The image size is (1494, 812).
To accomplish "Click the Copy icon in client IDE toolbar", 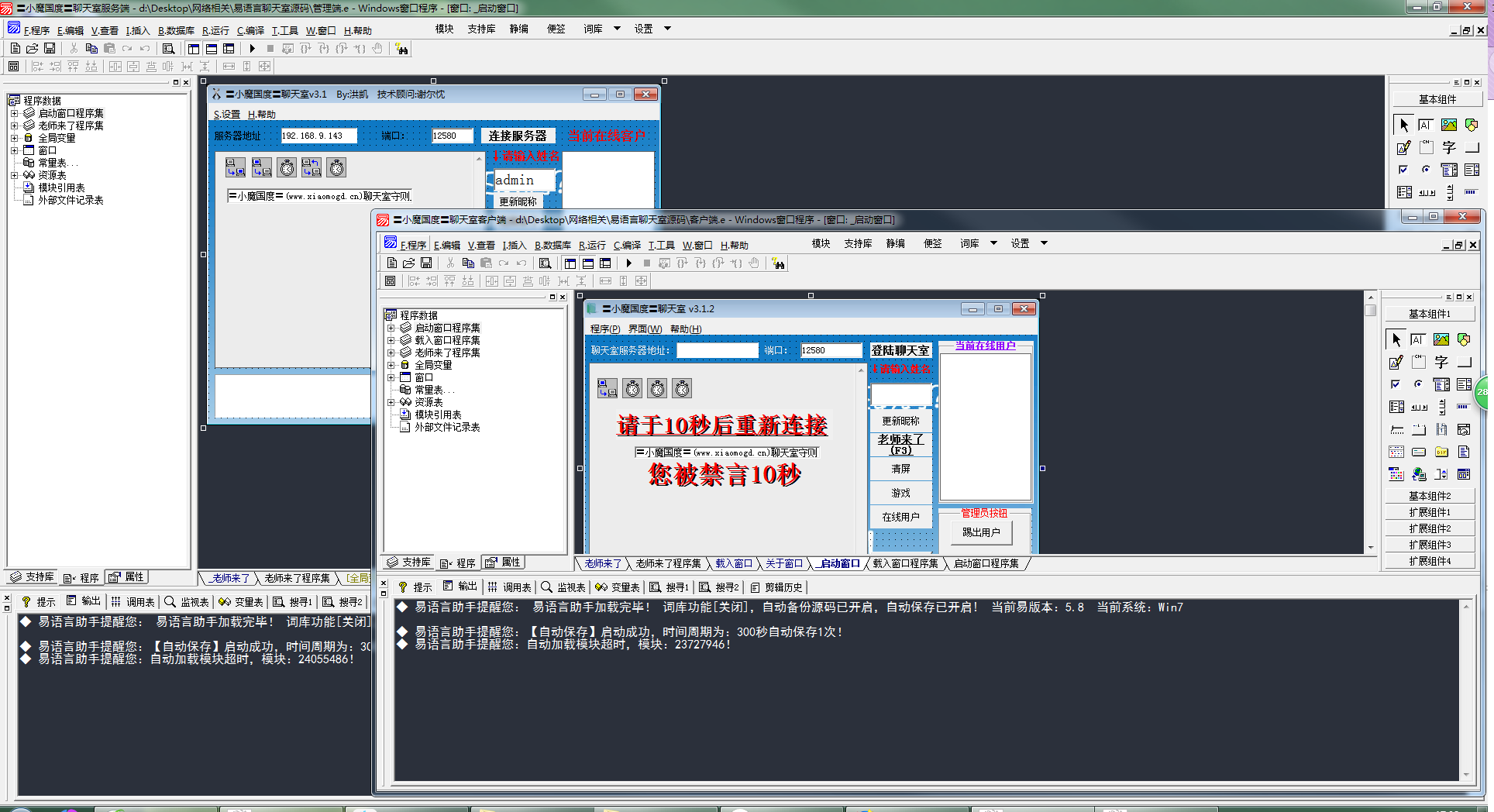I will (x=468, y=263).
